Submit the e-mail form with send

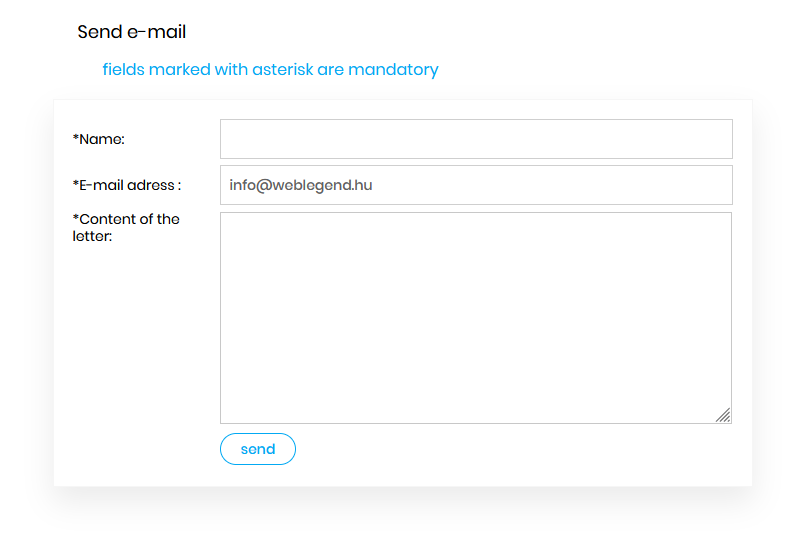click(258, 449)
